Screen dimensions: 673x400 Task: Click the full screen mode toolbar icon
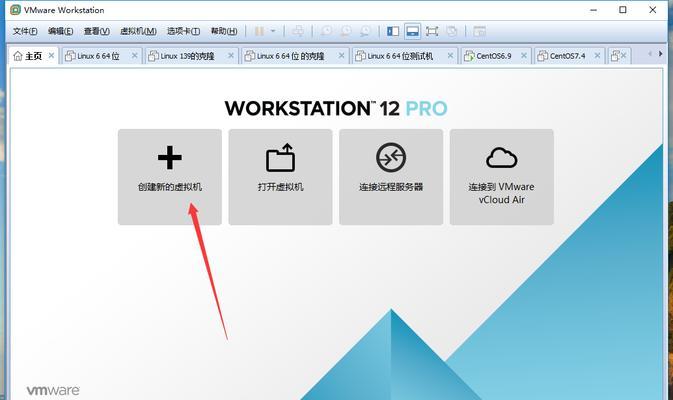click(x=432, y=31)
